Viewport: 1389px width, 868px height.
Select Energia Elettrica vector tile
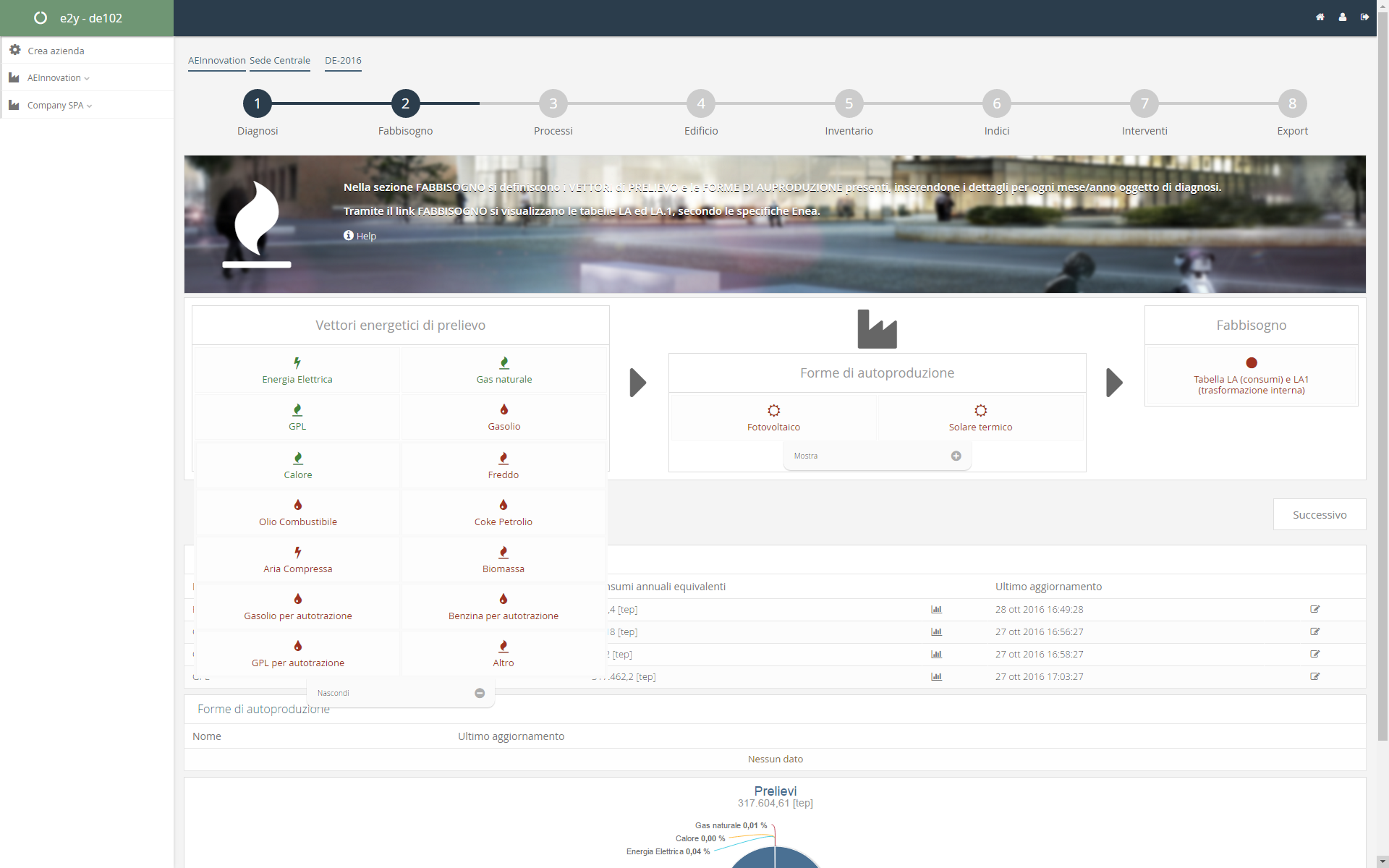coord(297,370)
